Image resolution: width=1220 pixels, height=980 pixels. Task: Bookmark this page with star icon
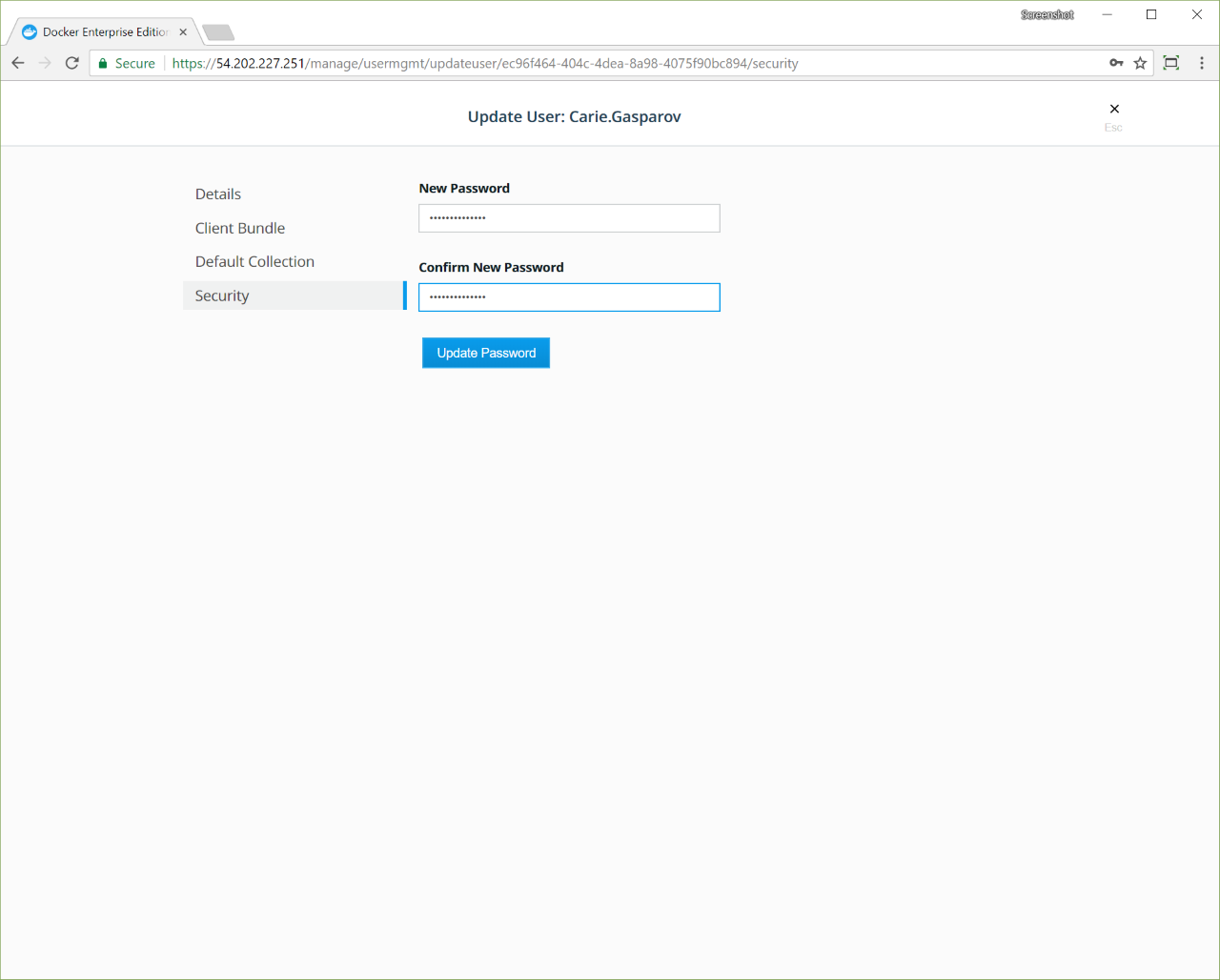pos(1140,63)
